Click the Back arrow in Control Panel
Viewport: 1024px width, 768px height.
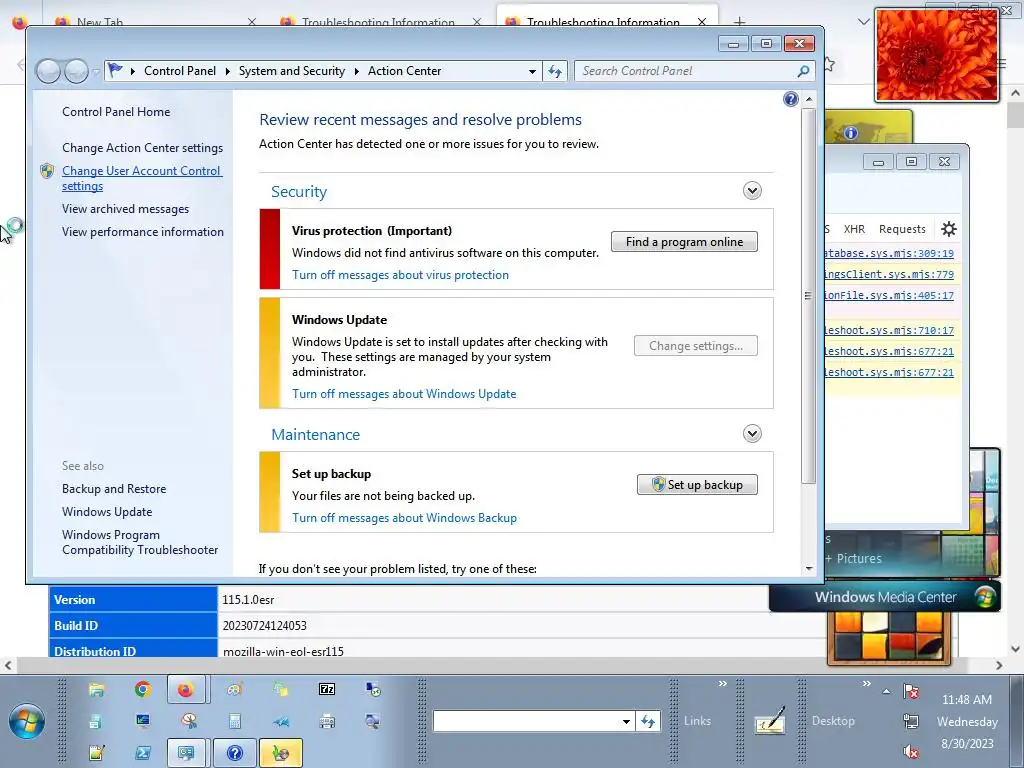pyautogui.click(x=48, y=71)
